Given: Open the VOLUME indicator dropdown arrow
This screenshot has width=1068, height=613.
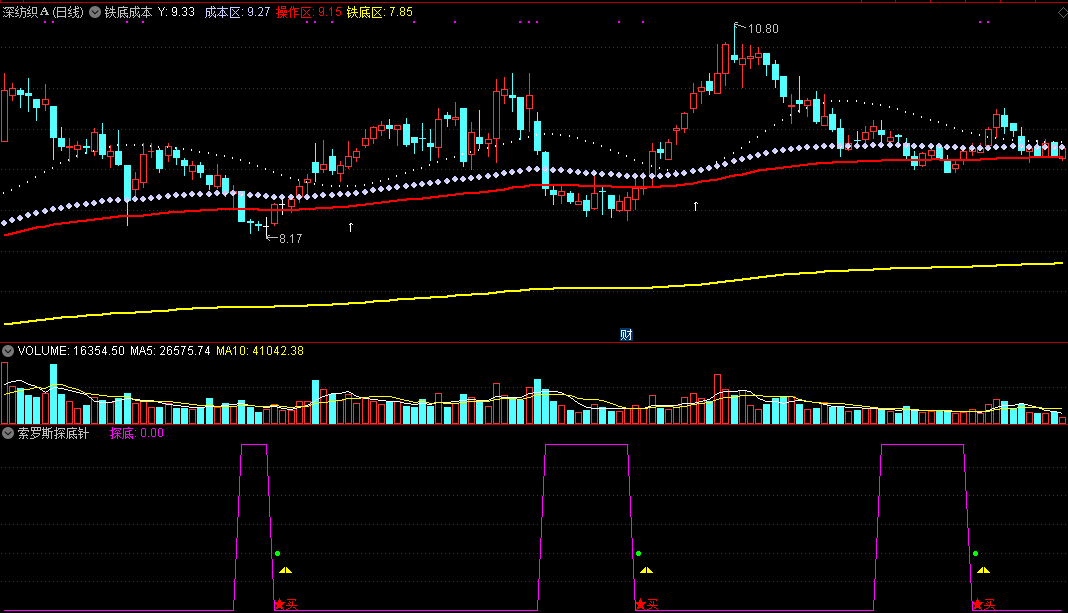Looking at the screenshot, I should pos(8,351).
